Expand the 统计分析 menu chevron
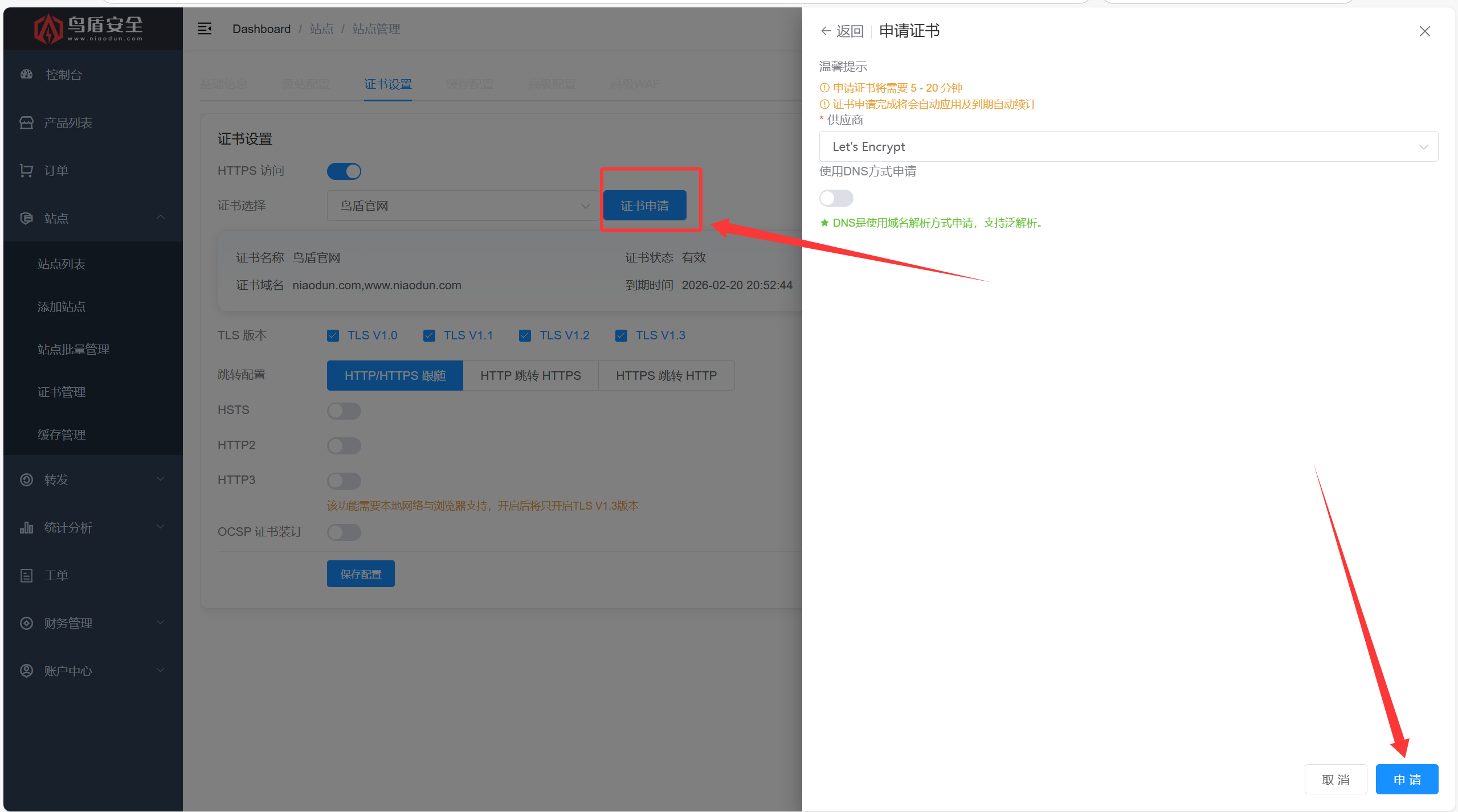This screenshot has width=1458, height=812. 161,527
